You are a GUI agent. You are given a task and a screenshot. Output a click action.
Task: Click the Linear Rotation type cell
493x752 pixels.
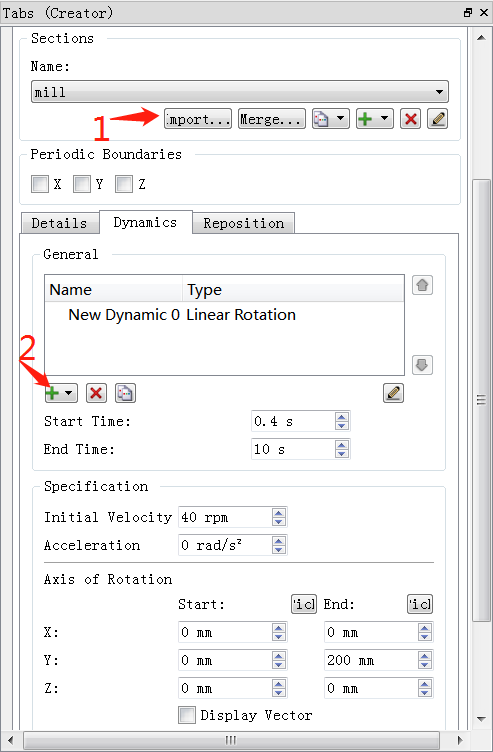[x=241, y=315]
